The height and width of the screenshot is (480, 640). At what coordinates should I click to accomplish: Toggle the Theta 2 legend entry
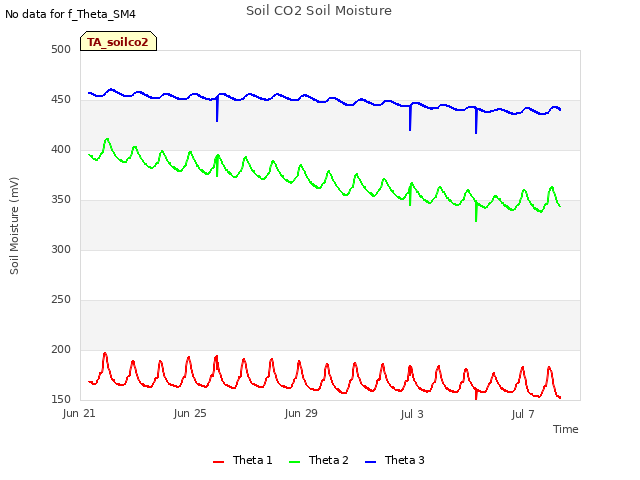tap(319, 460)
